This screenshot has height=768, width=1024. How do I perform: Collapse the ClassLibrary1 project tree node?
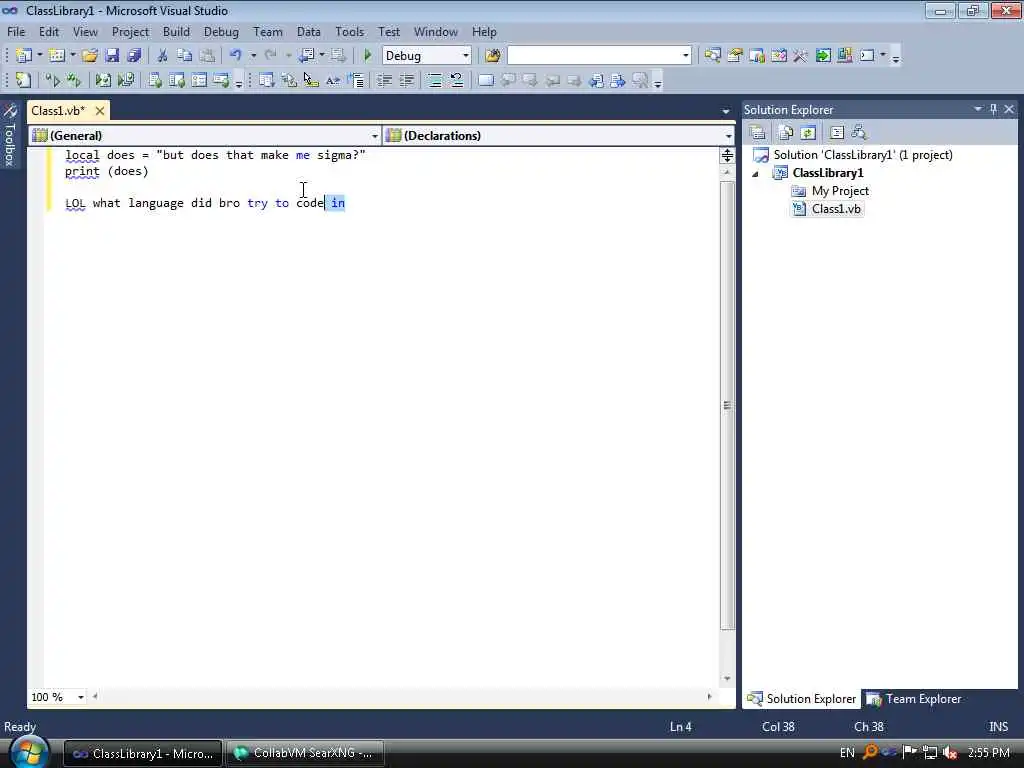tap(756, 174)
